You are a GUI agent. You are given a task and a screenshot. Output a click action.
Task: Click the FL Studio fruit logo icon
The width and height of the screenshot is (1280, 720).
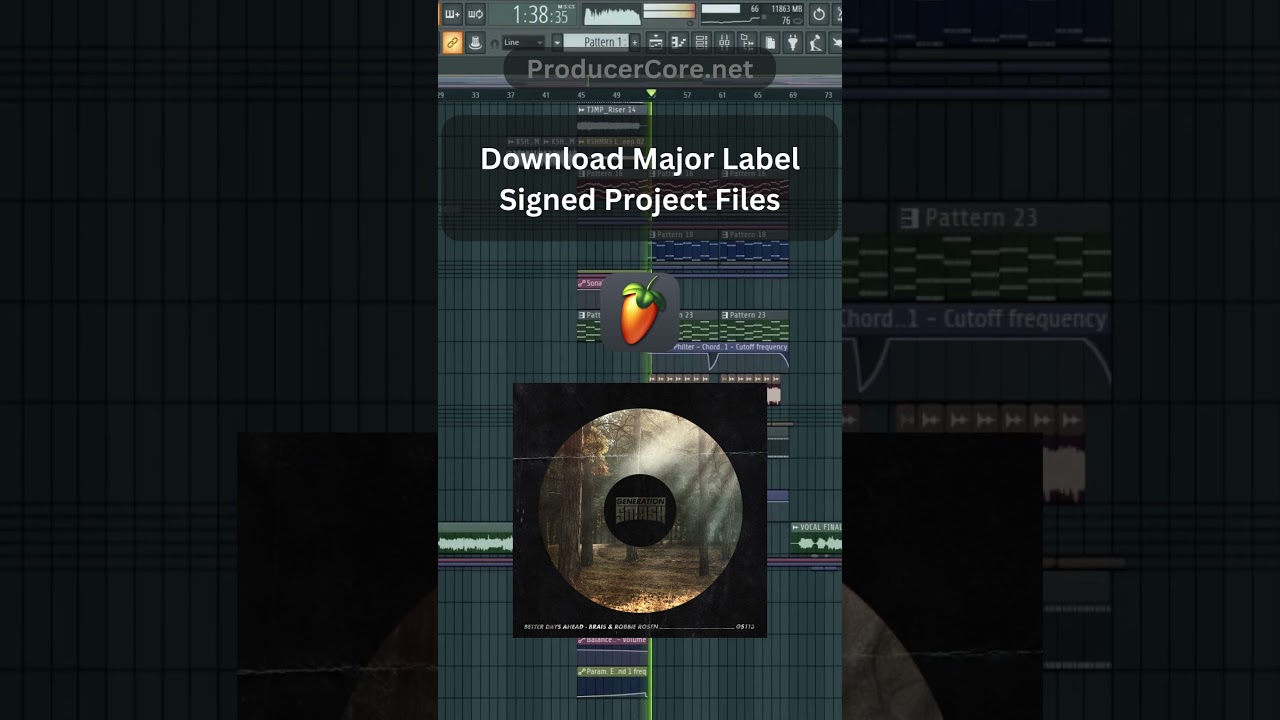pos(640,311)
